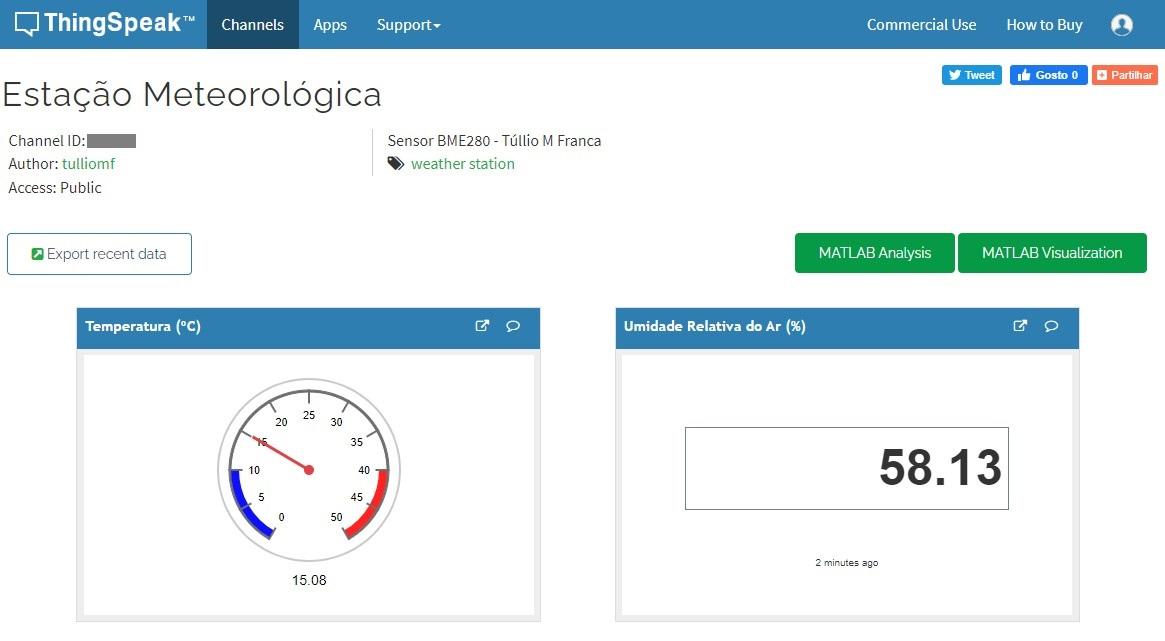Go to the Apps menu item
The image size is (1165, 641).
point(330,25)
